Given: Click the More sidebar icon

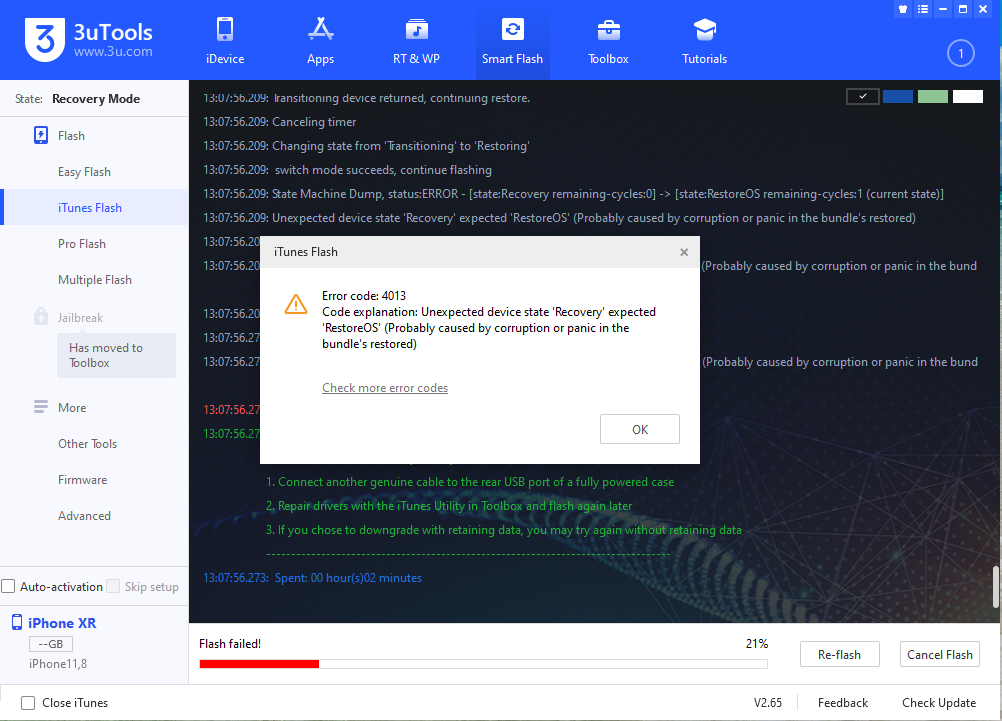Looking at the screenshot, I should click(41, 407).
